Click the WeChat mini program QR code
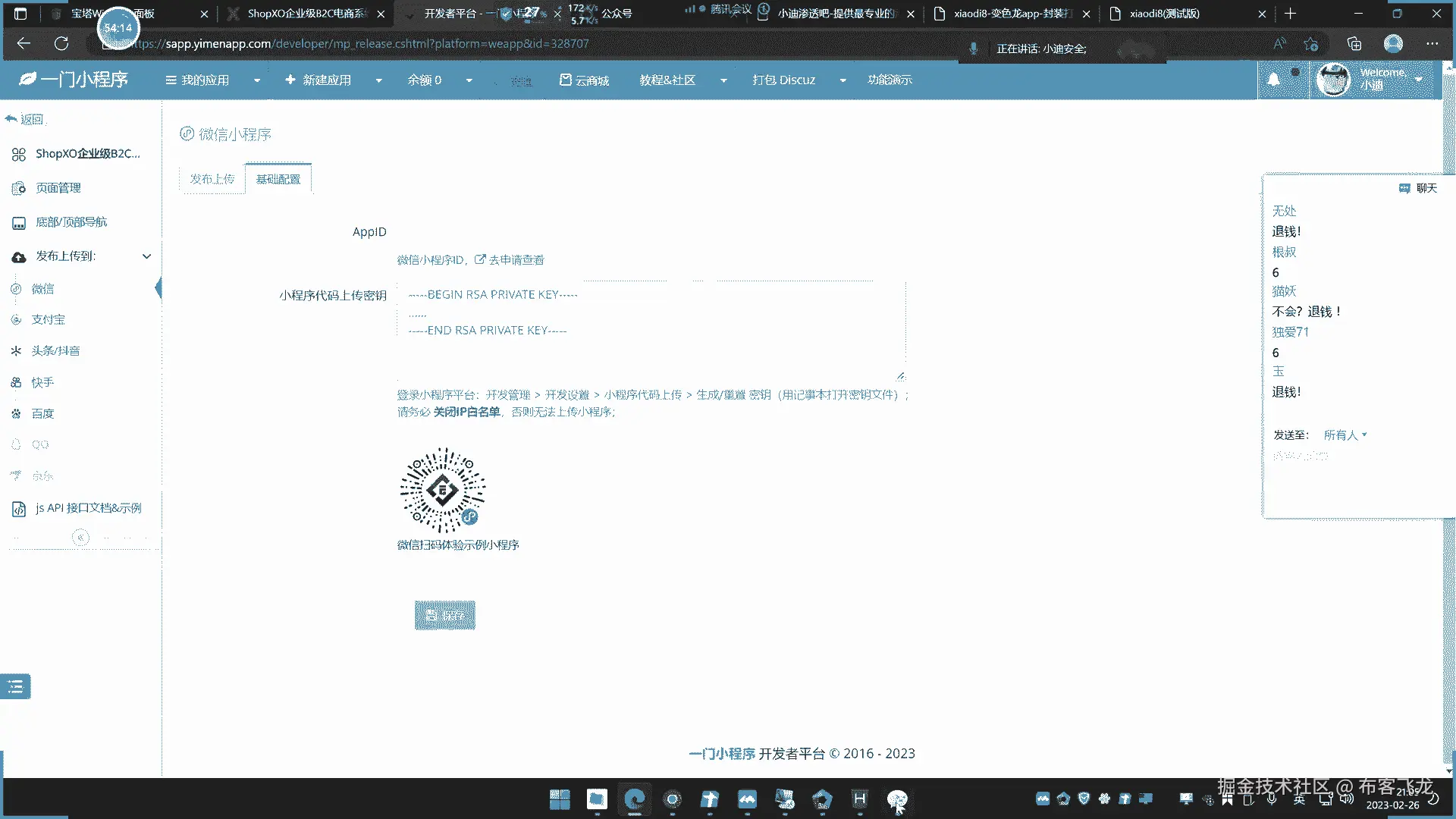Screen dimensions: 1456x819 [x=443, y=490]
